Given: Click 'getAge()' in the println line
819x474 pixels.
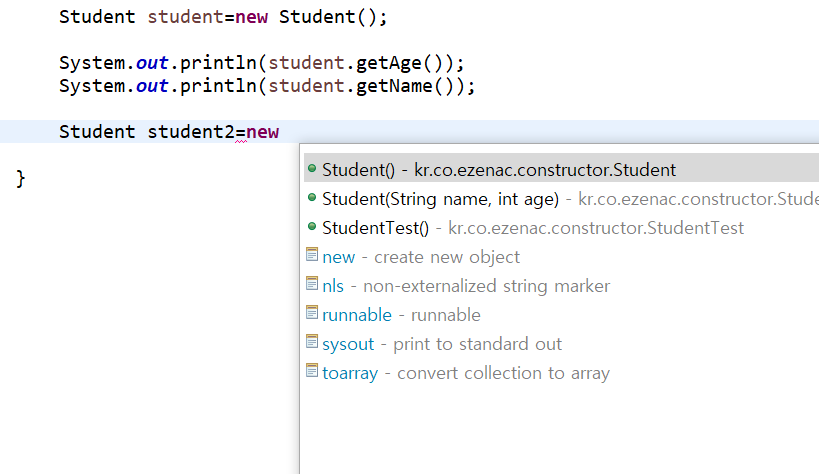Looking at the screenshot, I should [x=399, y=63].
